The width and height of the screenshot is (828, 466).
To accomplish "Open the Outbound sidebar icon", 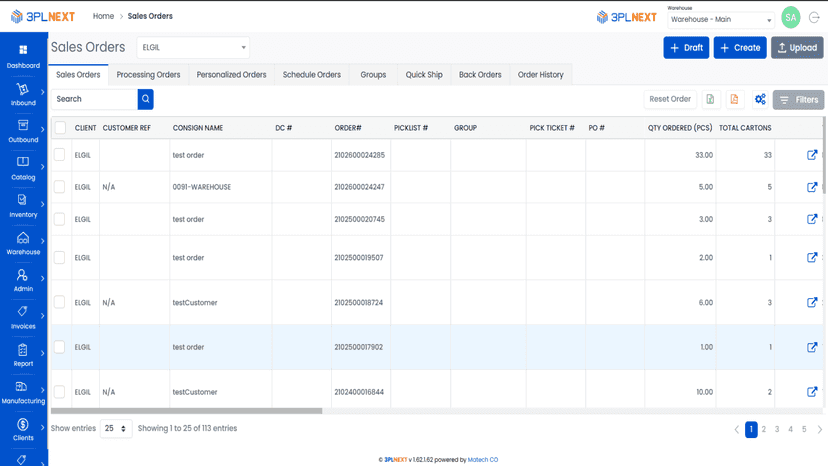I will 23,125.
